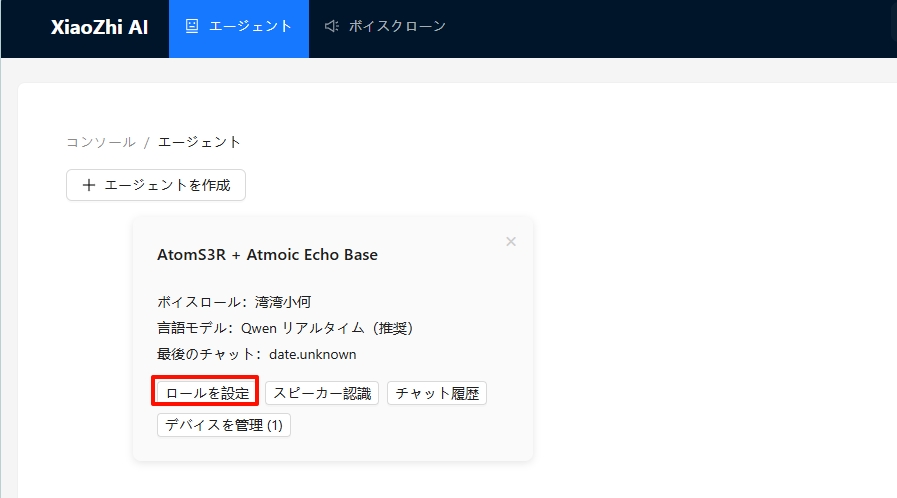Open ロールを設定 for the agent
The width and height of the screenshot is (897, 498).
[x=207, y=393]
